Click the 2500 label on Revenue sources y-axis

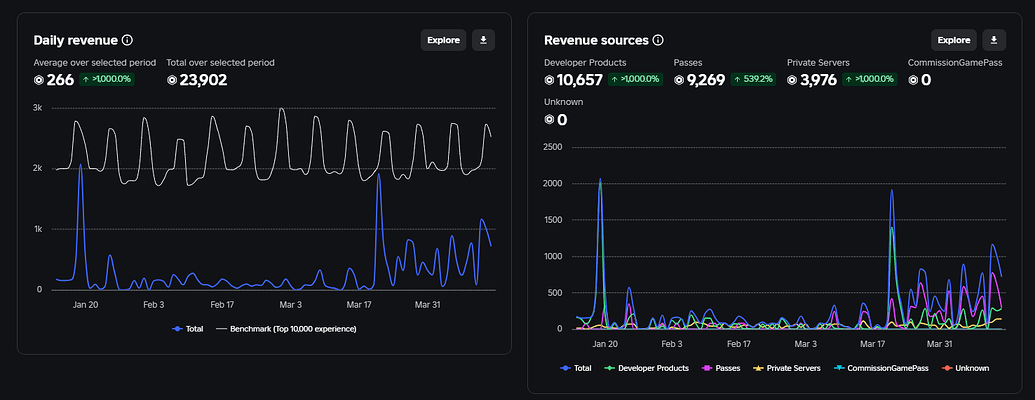[552, 147]
